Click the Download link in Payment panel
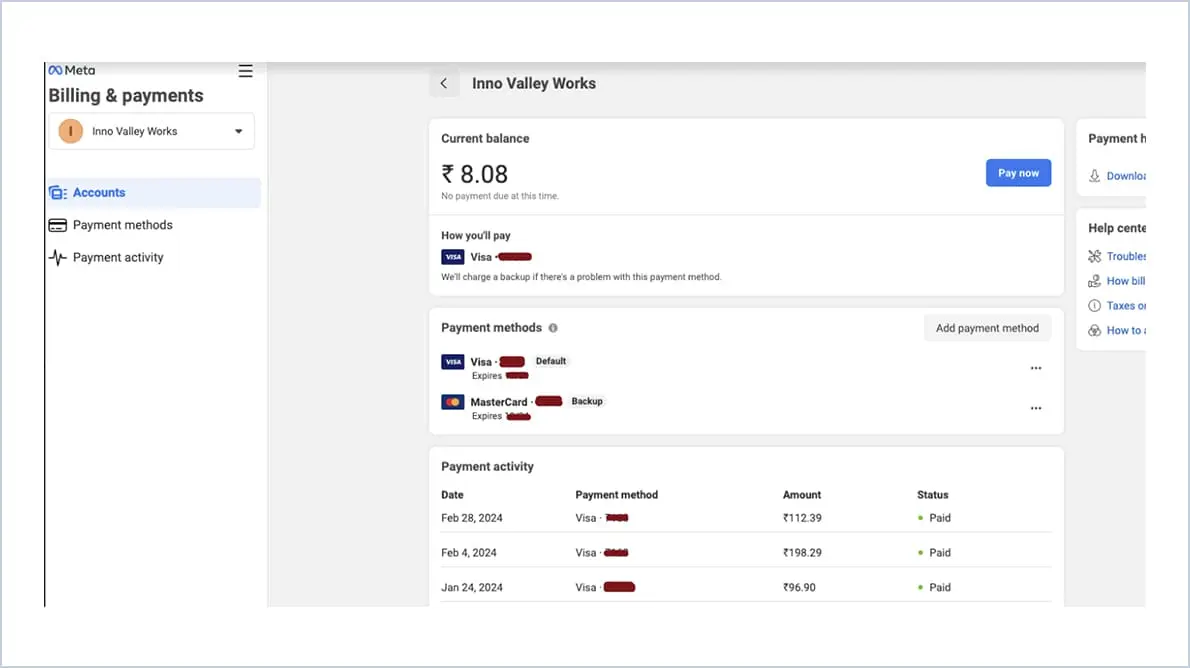The height and width of the screenshot is (668, 1190). (1125, 176)
